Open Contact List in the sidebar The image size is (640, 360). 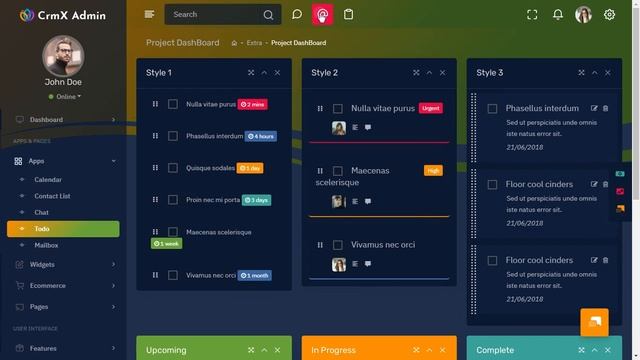(x=52, y=196)
